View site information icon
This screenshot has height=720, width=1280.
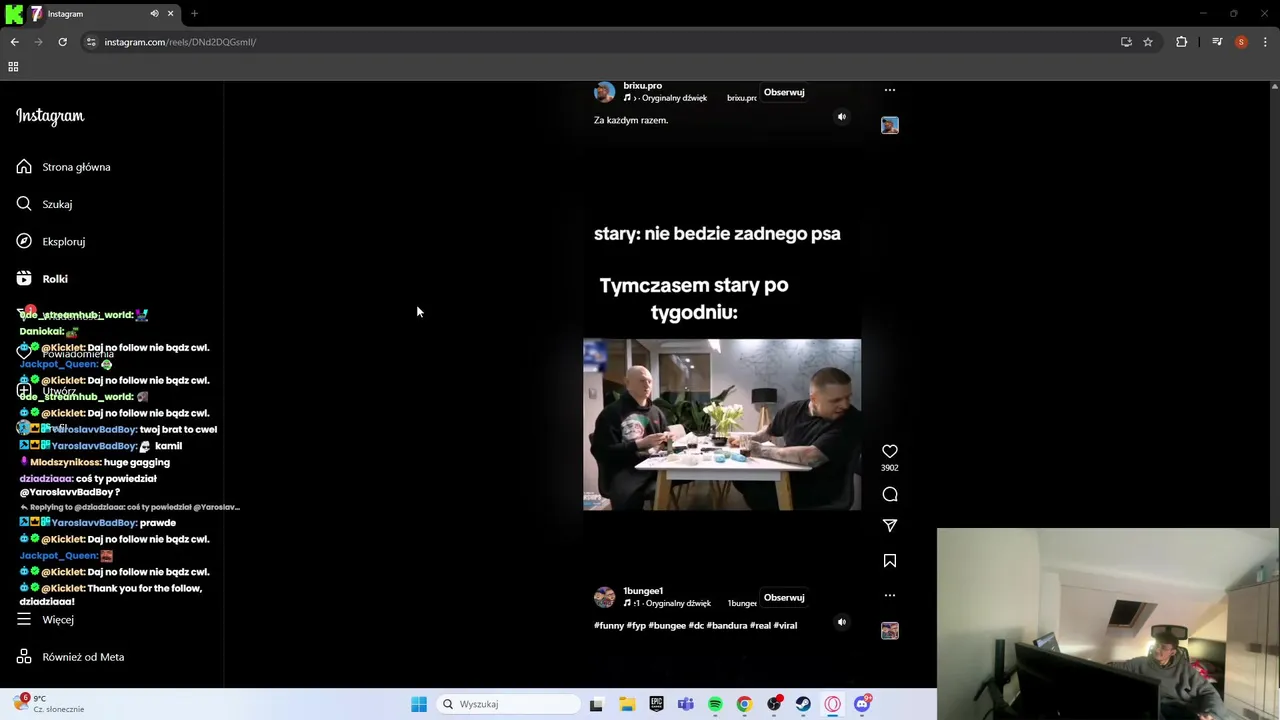pos(91,42)
